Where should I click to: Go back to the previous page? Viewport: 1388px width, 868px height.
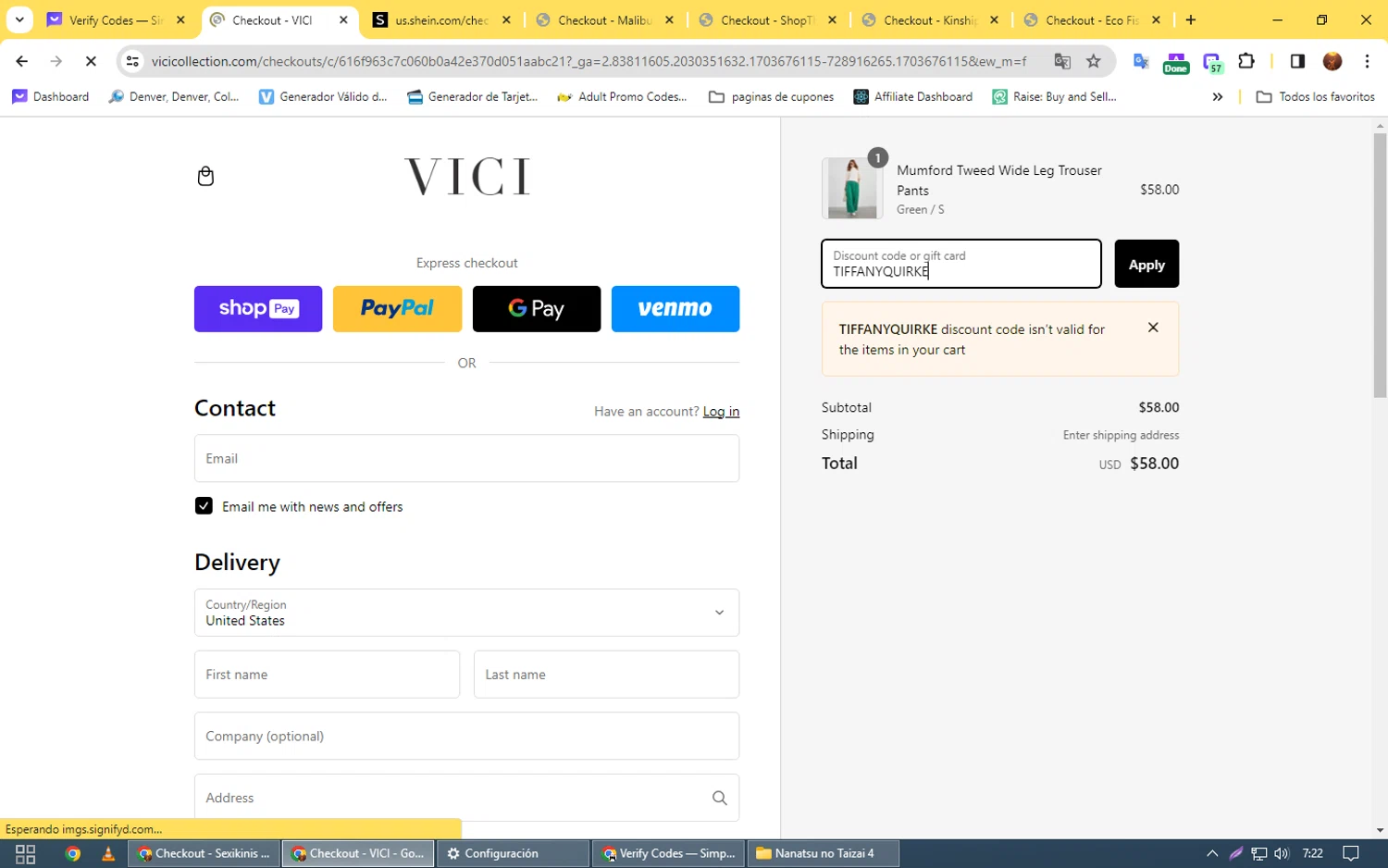click(22, 61)
